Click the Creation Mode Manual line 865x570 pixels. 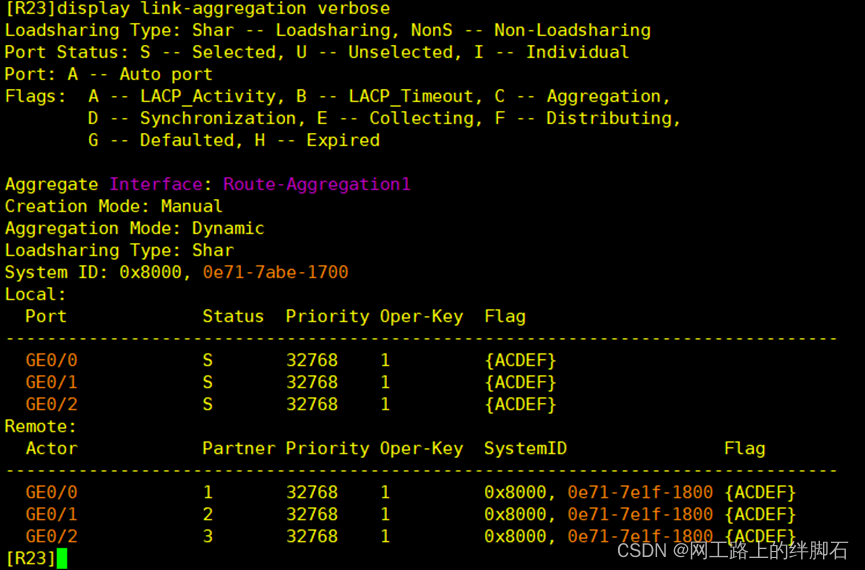coord(114,206)
